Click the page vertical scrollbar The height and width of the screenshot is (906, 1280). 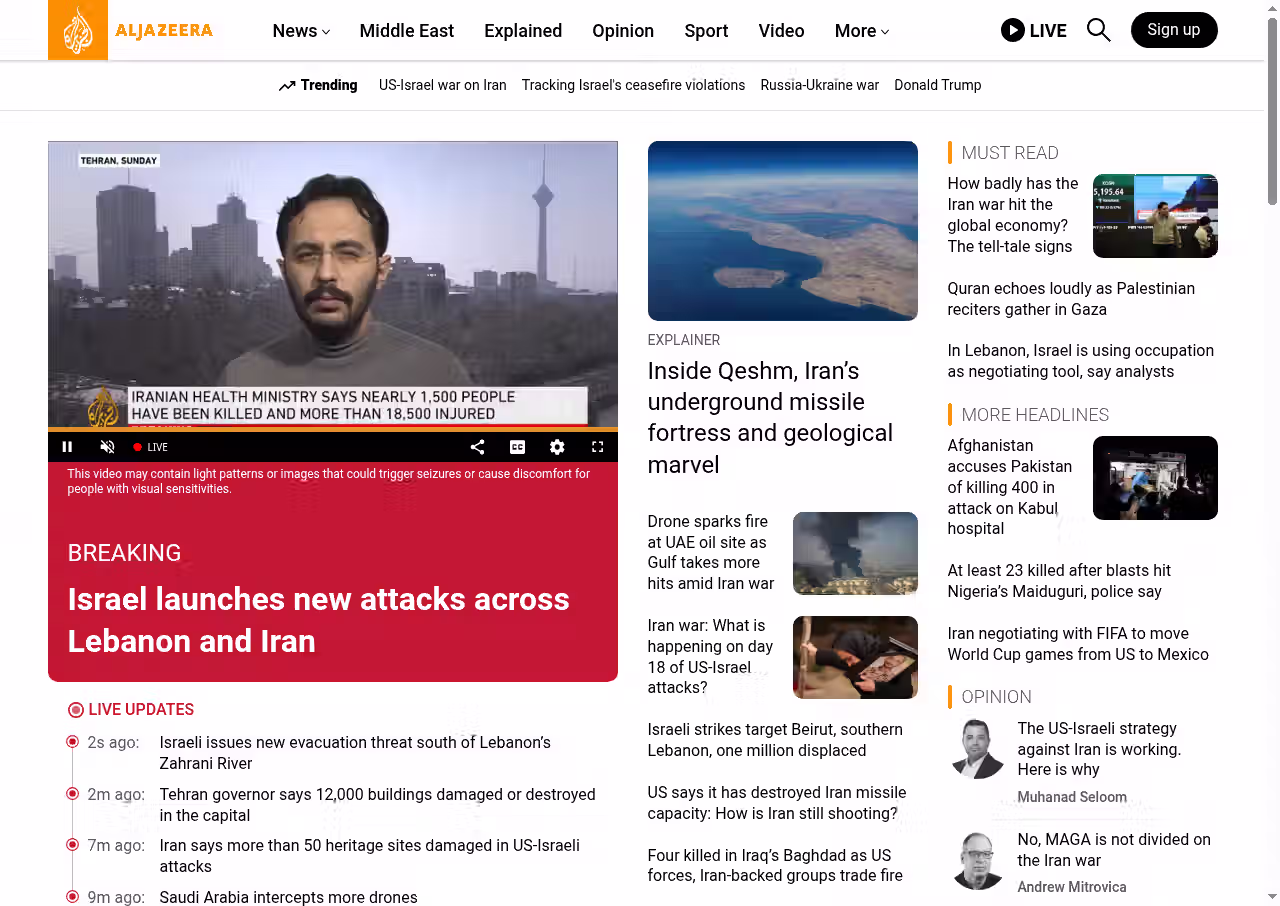coord(1272,453)
